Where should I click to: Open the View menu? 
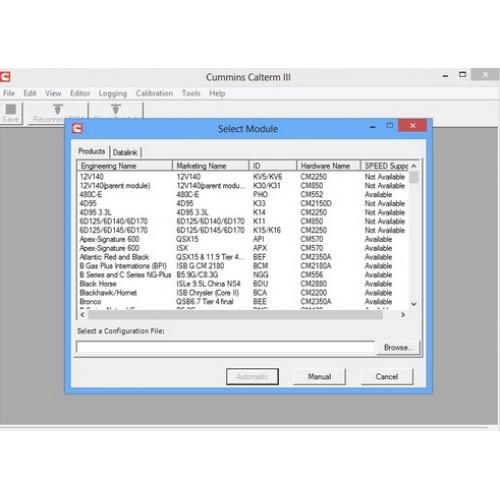click(53, 93)
